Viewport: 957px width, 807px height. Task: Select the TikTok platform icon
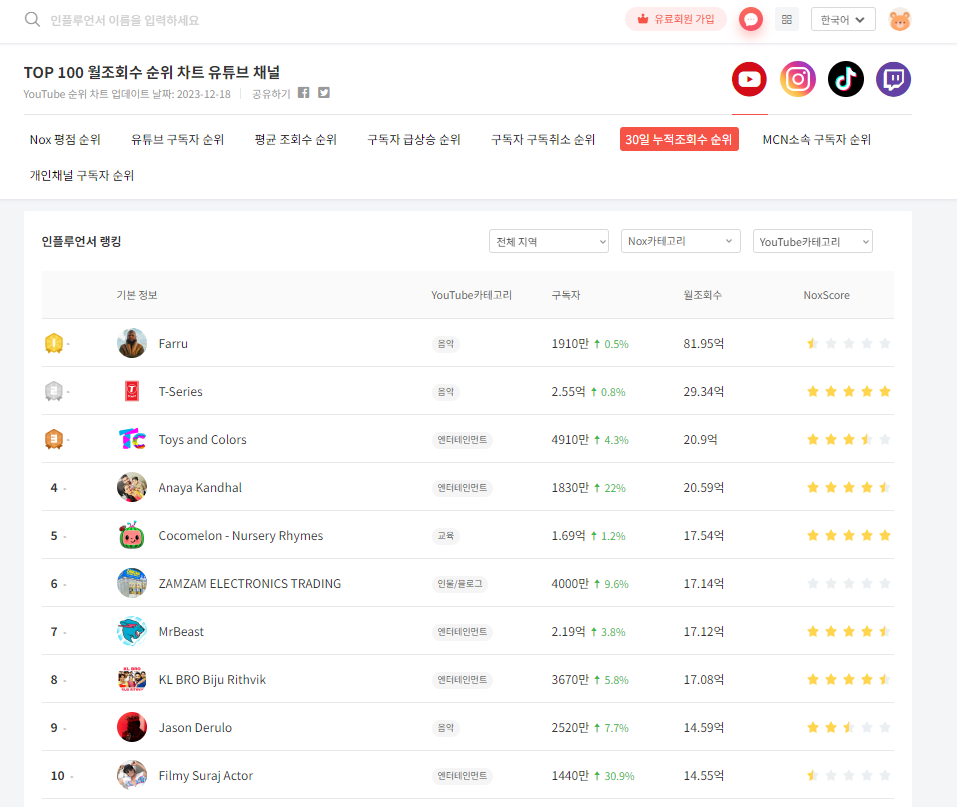pos(845,79)
